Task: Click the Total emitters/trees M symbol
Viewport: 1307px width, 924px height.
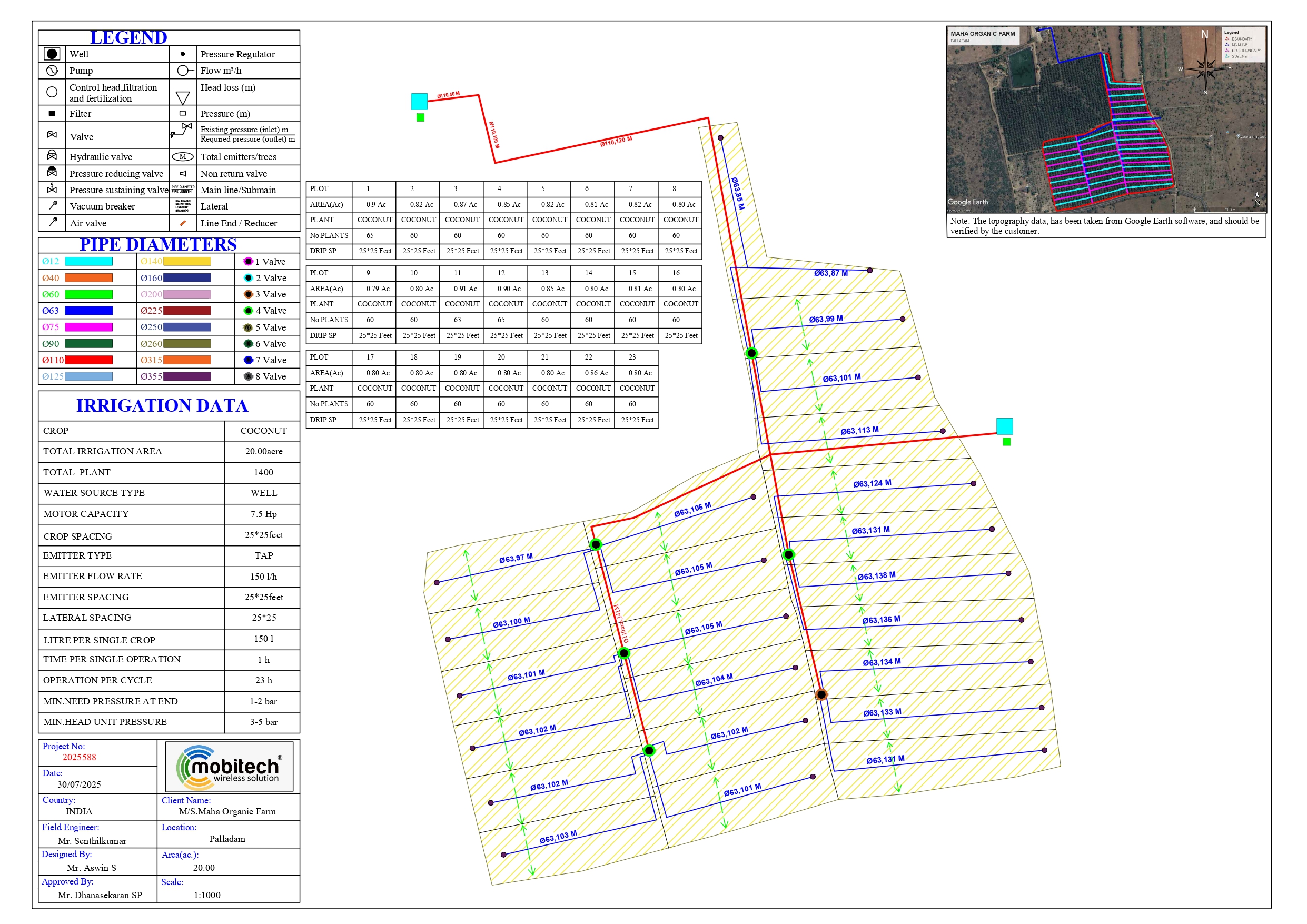Action: point(183,156)
